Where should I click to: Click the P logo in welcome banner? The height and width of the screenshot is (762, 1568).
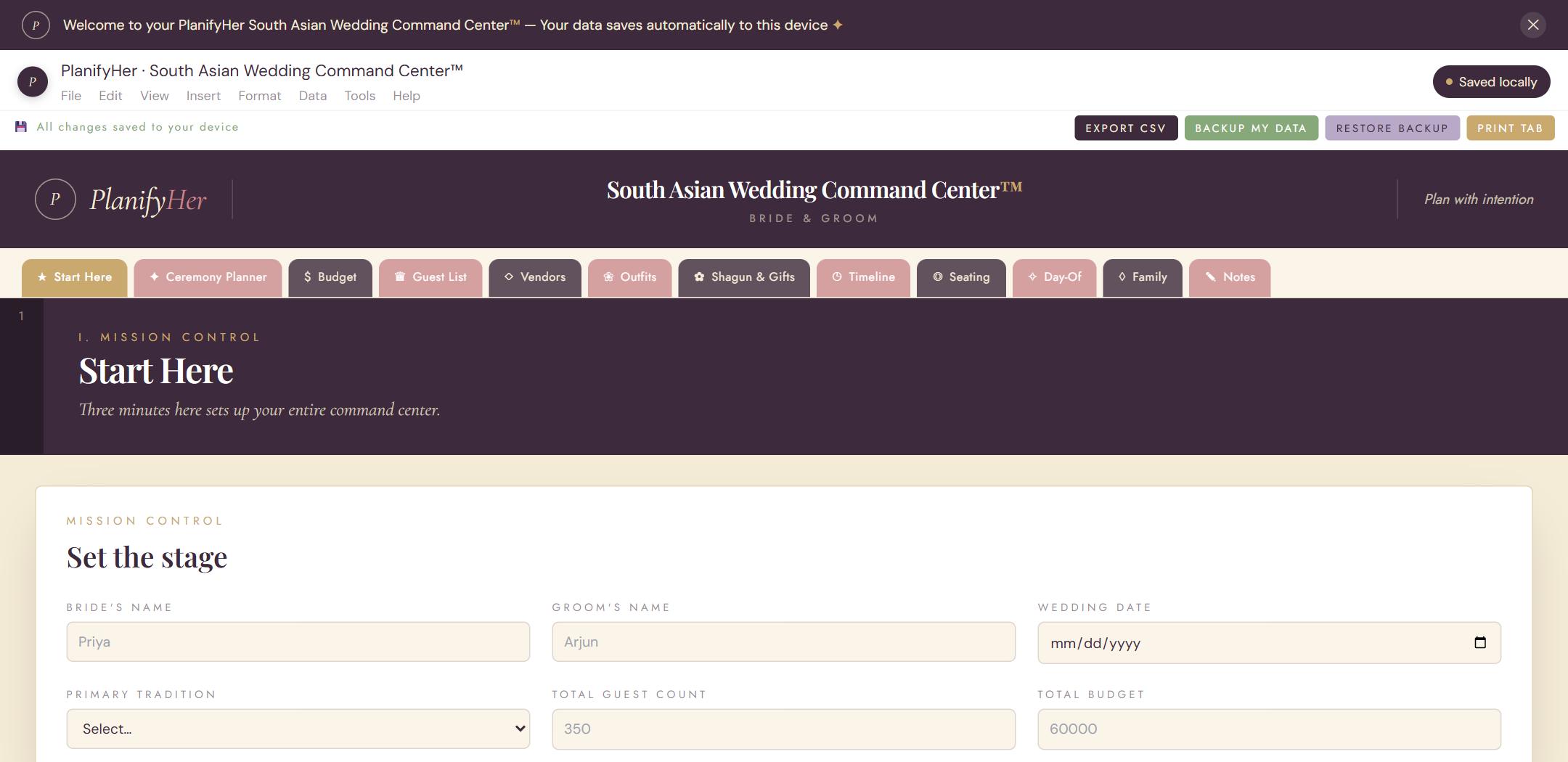[36, 25]
